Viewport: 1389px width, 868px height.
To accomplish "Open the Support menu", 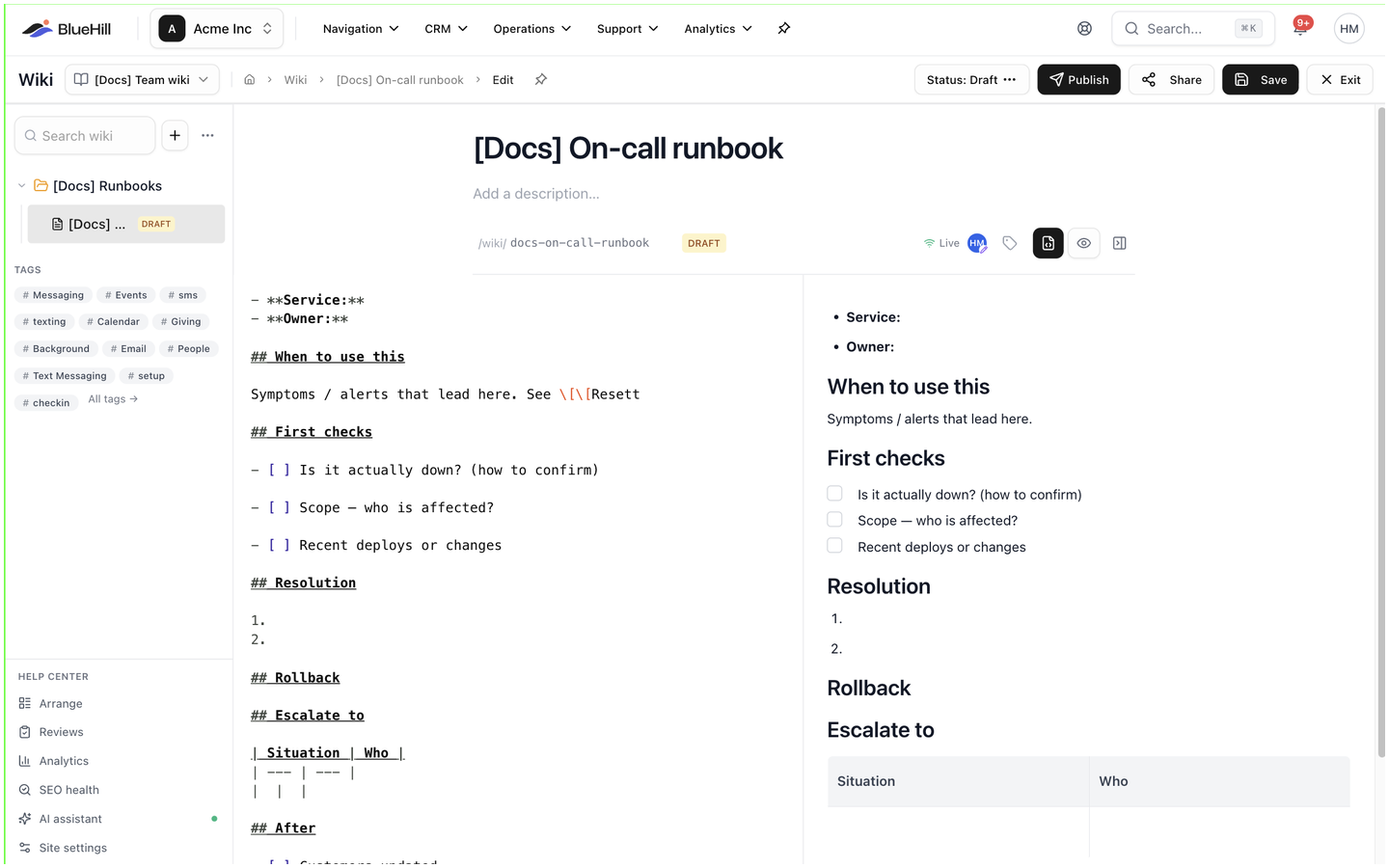I will pos(628,29).
